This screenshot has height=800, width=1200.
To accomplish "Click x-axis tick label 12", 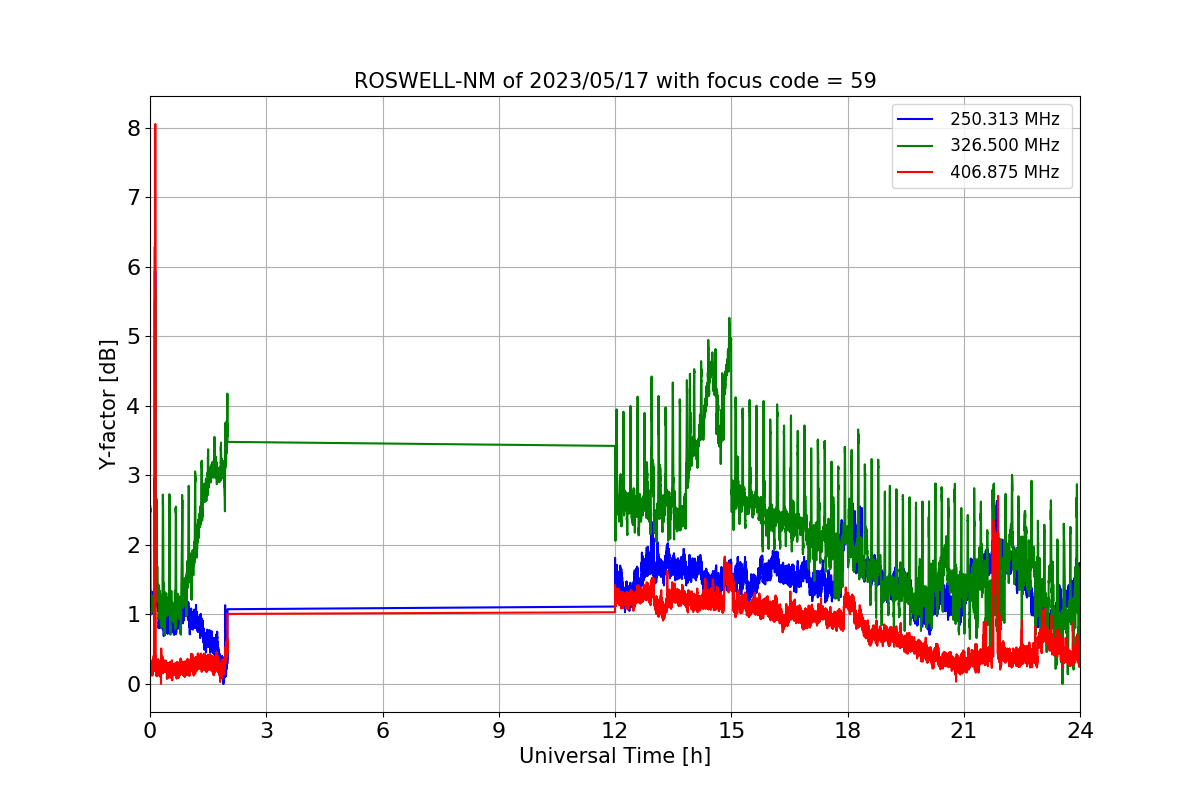I will click(x=615, y=731).
